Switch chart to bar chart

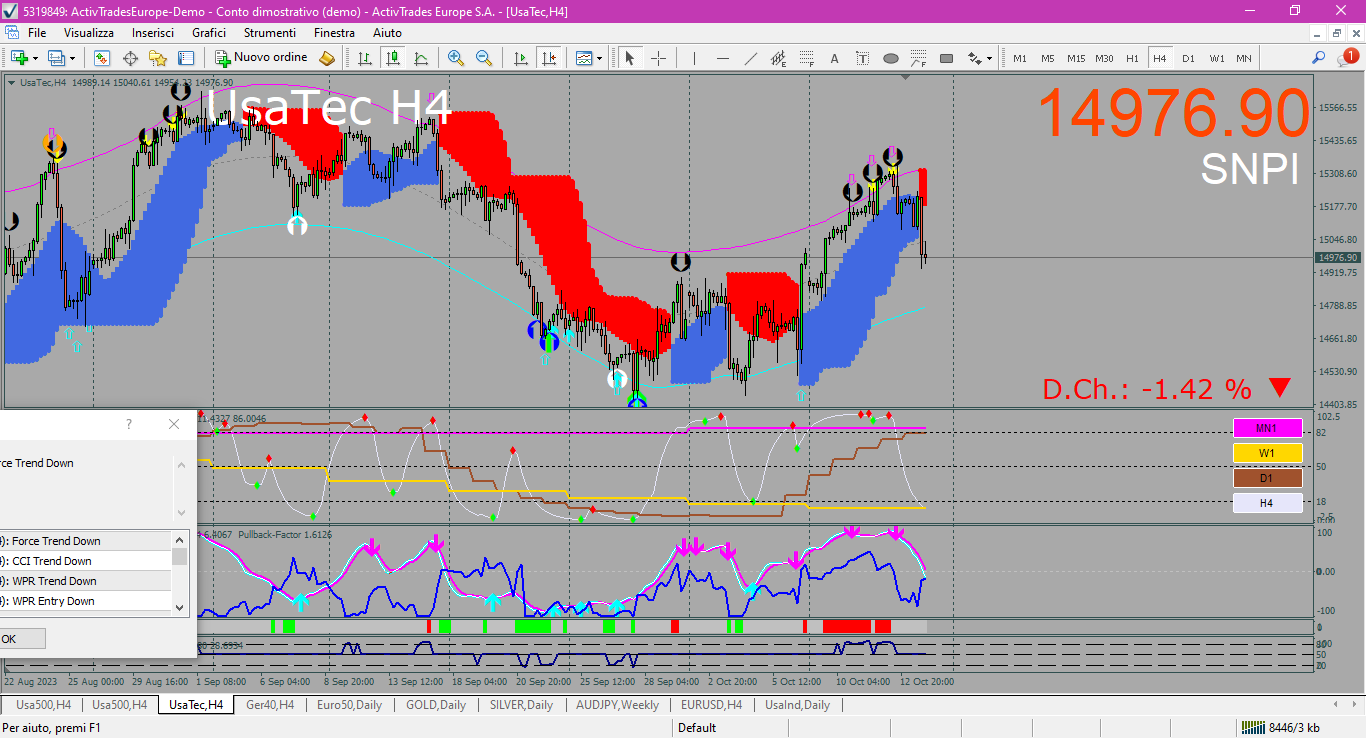[x=366, y=58]
